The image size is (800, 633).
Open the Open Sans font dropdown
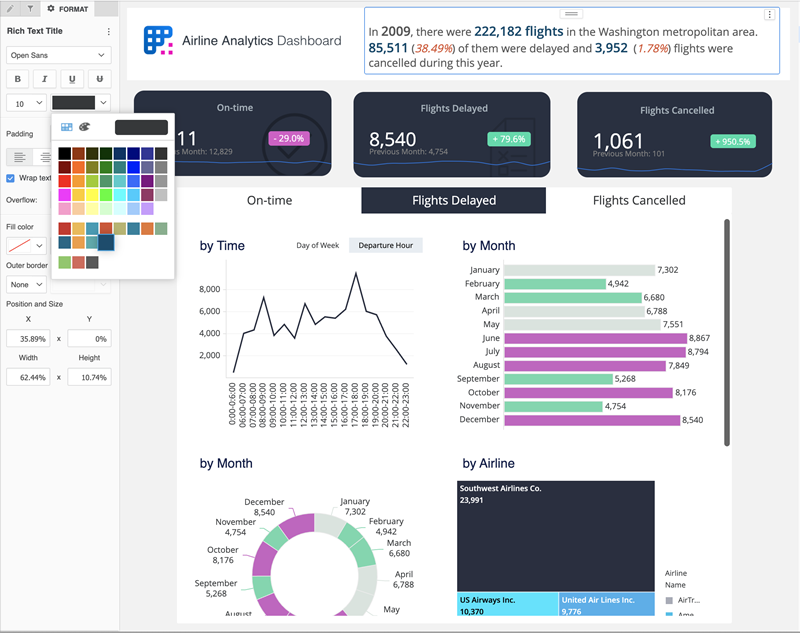click(x=59, y=54)
